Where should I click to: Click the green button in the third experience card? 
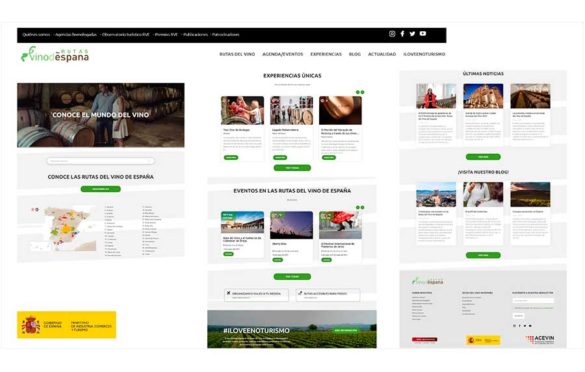tap(329, 157)
